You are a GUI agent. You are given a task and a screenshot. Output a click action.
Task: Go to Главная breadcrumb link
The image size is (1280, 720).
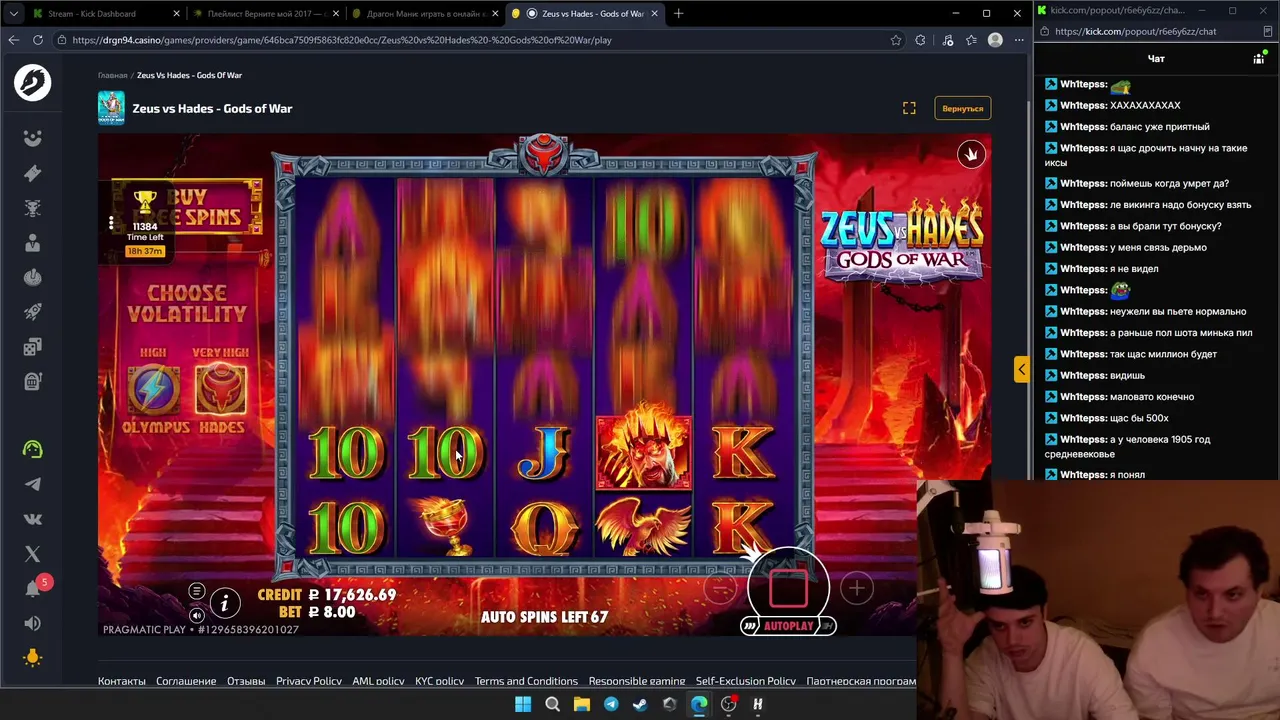click(x=113, y=75)
